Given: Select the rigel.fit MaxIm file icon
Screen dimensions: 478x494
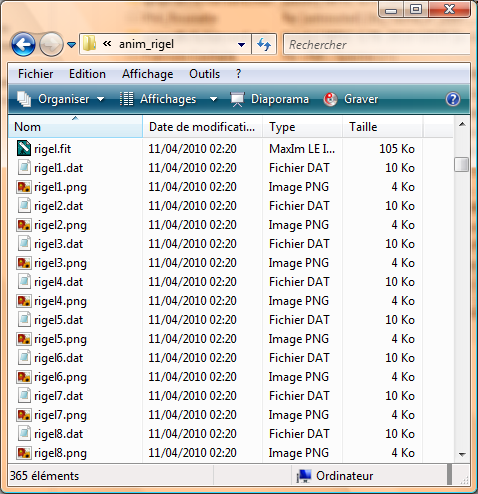Looking at the screenshot, I should click(24, 149).
